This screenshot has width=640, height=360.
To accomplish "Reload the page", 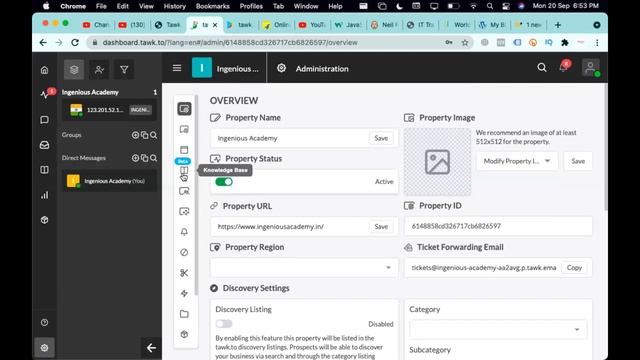I will coord(75,42).
